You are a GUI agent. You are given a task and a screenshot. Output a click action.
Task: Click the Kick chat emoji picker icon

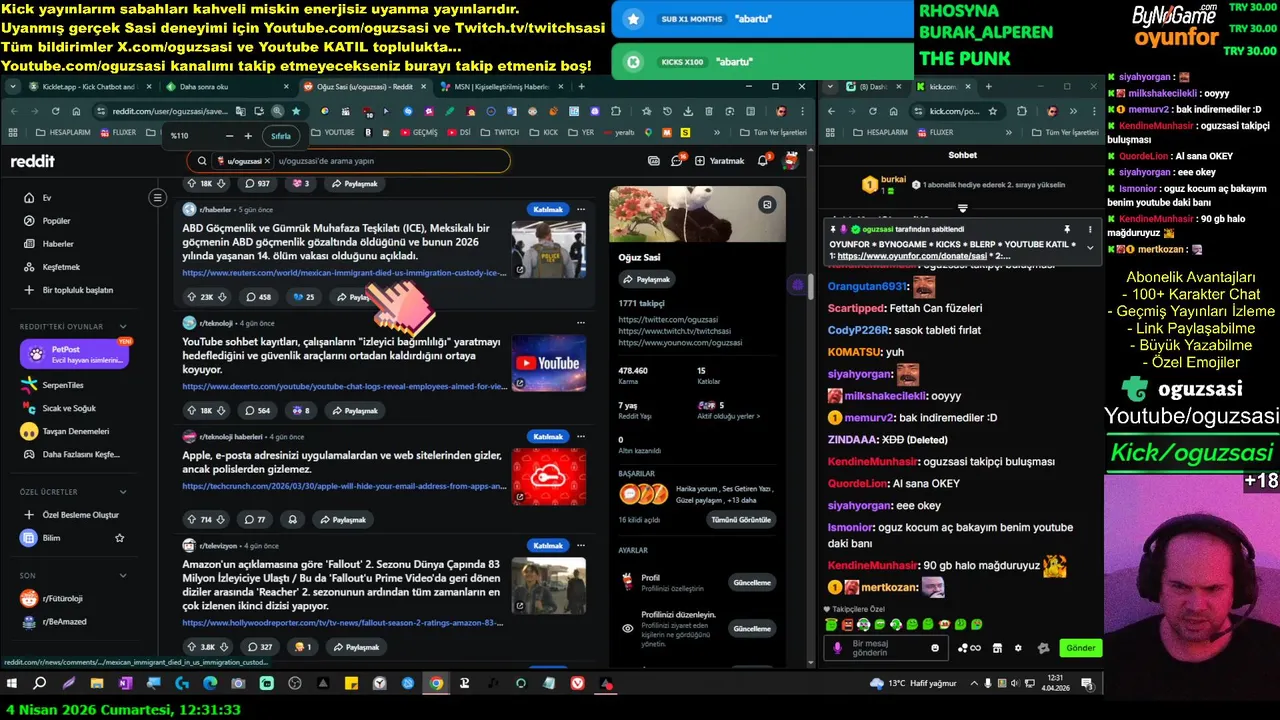tap(935, 648)
